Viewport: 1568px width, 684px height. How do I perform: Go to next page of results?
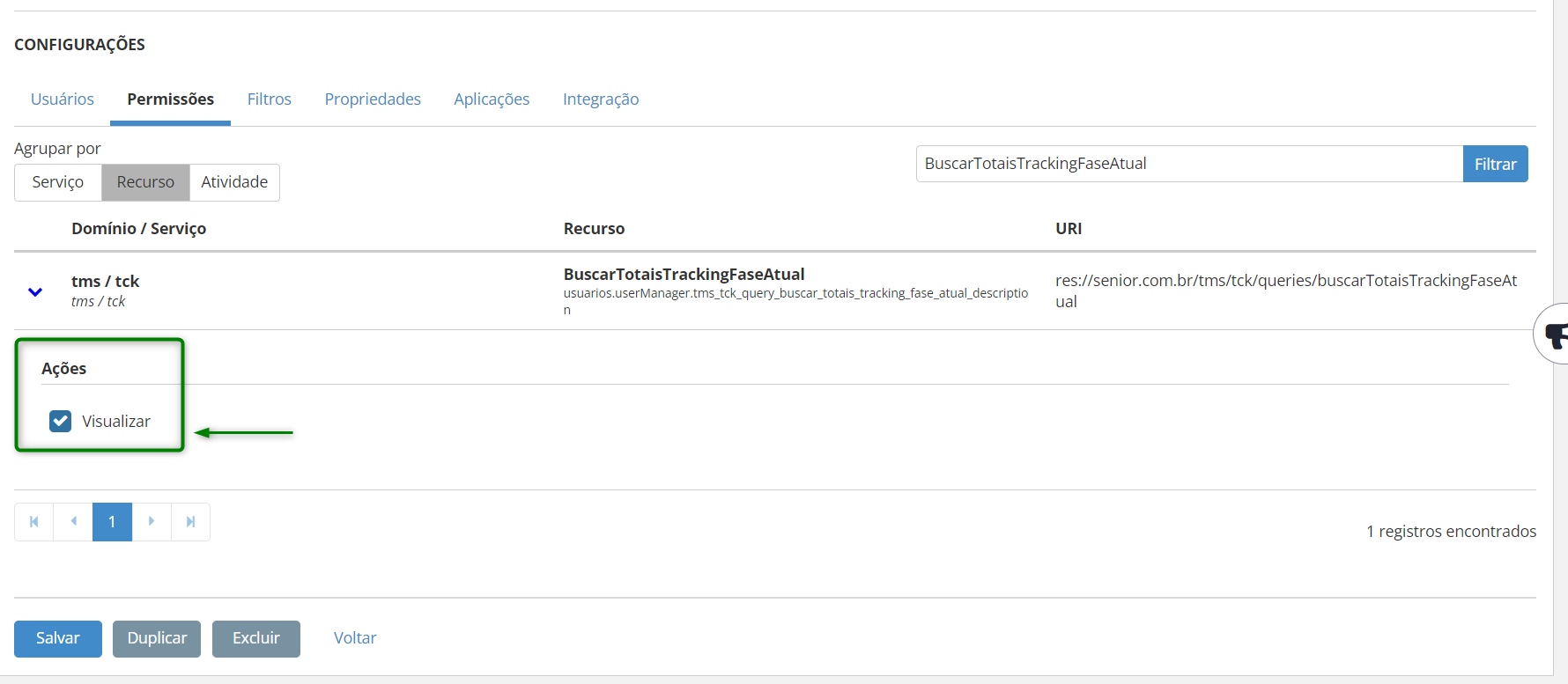click(x=152, y=522)
